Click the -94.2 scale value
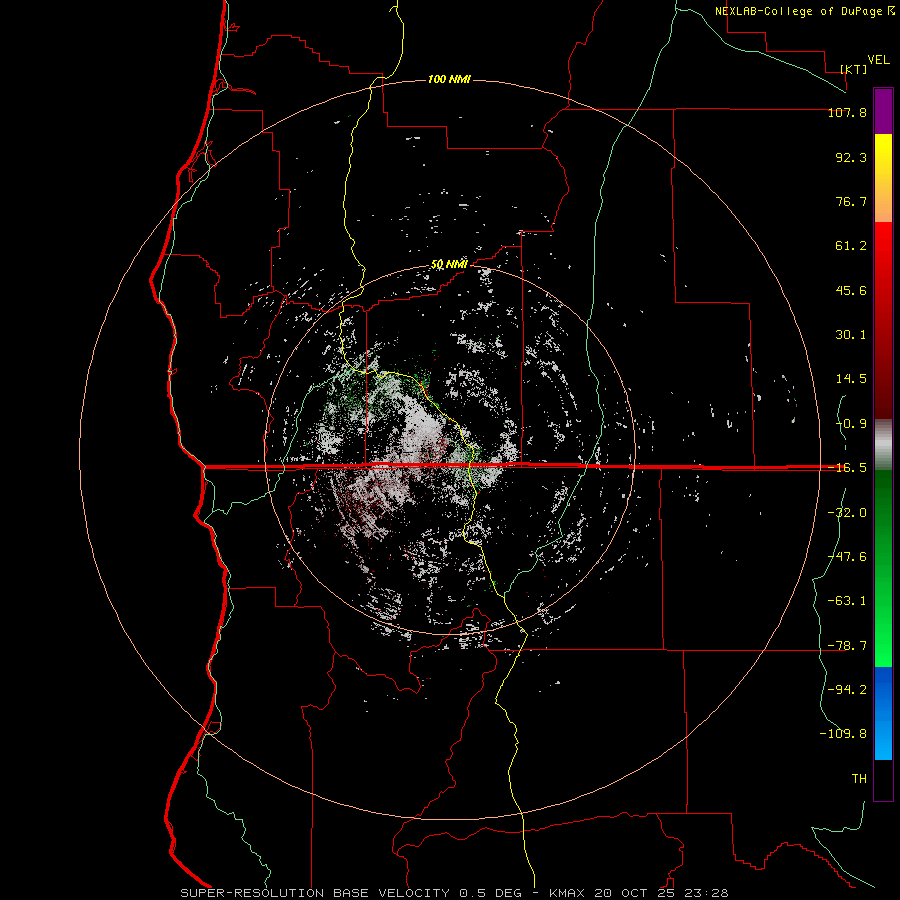The image size is (900, 900). (x=847, y=690)
